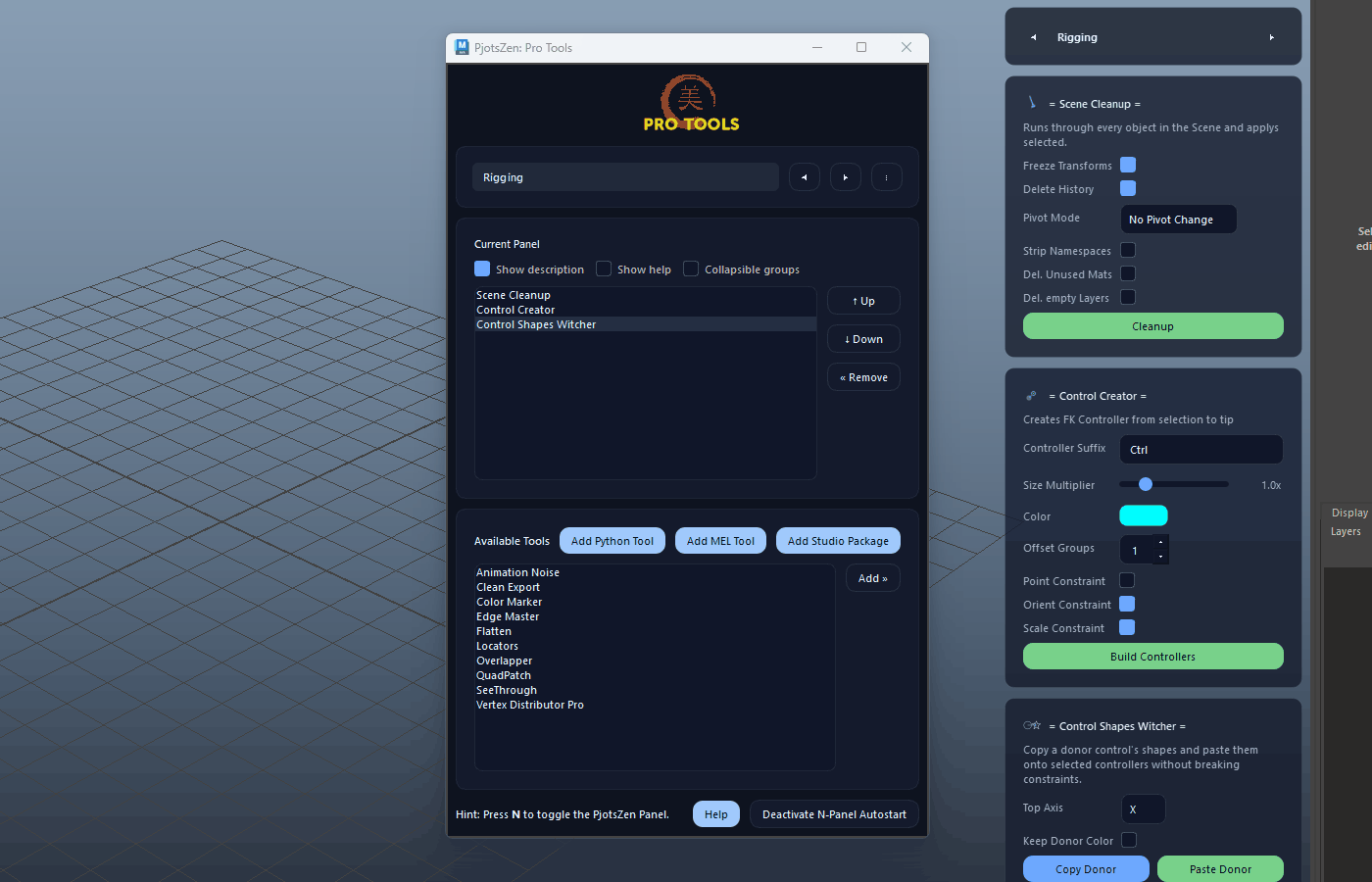Click Deactivate N-Panel Autostart button
Image resolution: width=1372 pixels, height=882 pixels.
(834, 814)
